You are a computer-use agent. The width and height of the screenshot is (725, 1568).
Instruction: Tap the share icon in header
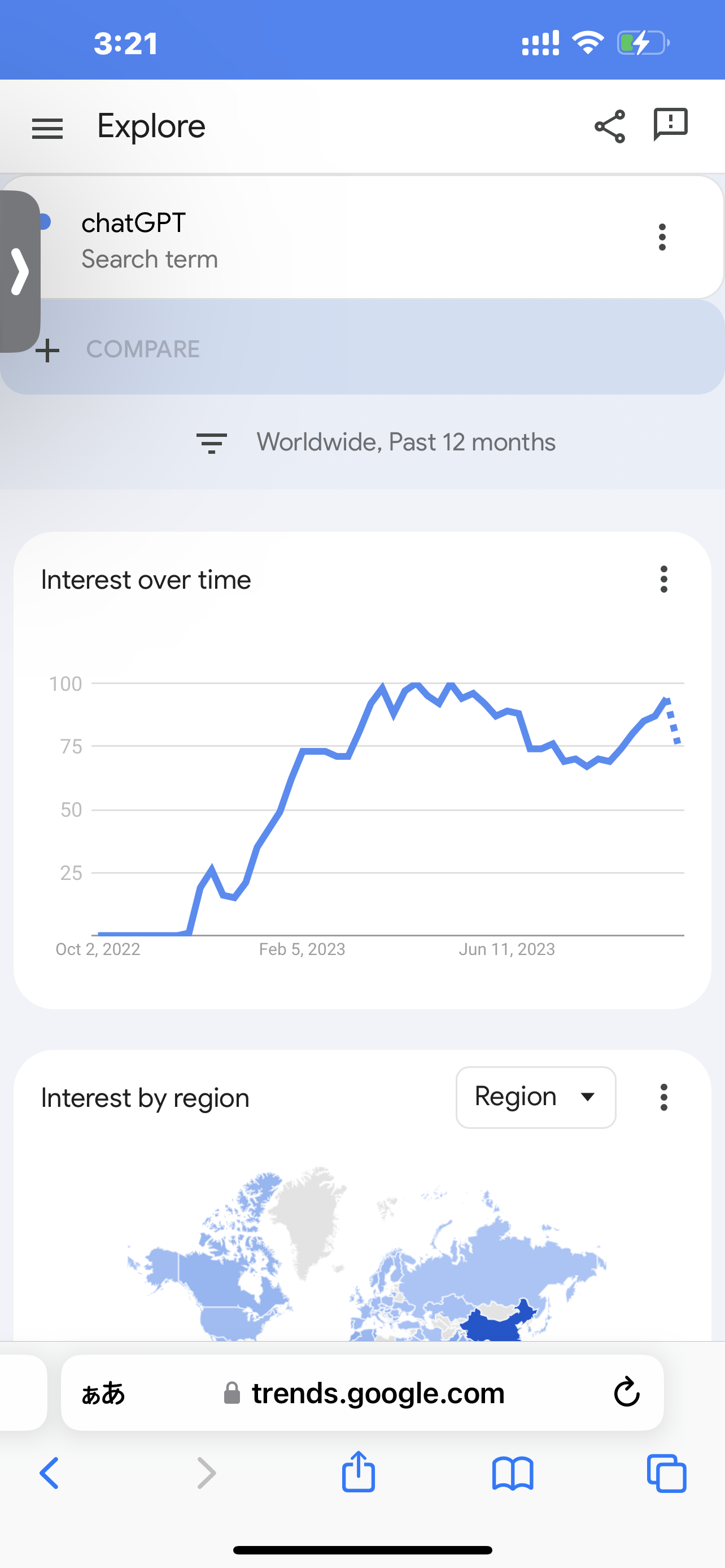[x=609, y=126]
